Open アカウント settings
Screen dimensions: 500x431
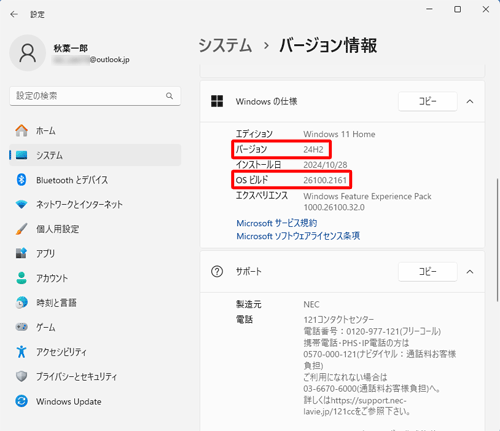pos(95,278)
